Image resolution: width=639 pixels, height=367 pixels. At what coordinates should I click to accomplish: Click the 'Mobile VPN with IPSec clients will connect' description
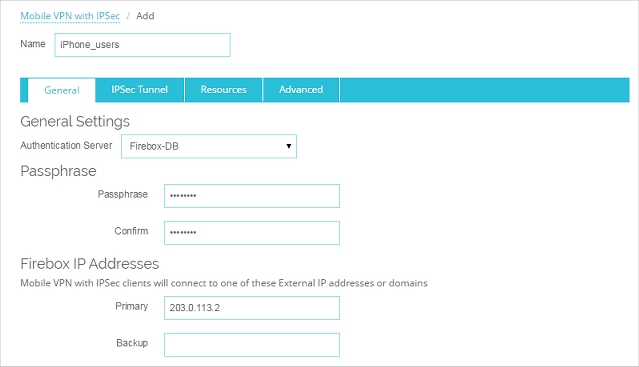tap(224, 283)
